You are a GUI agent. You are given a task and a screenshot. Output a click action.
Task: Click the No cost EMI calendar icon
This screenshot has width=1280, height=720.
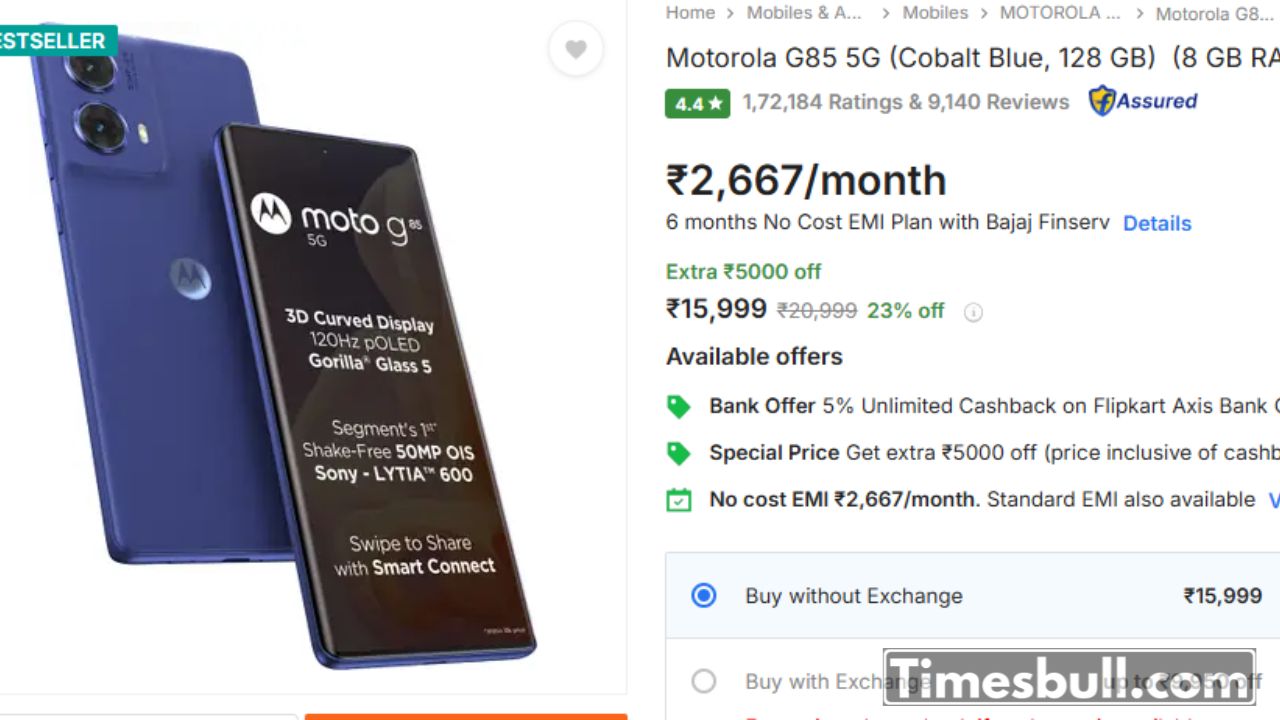679,500
